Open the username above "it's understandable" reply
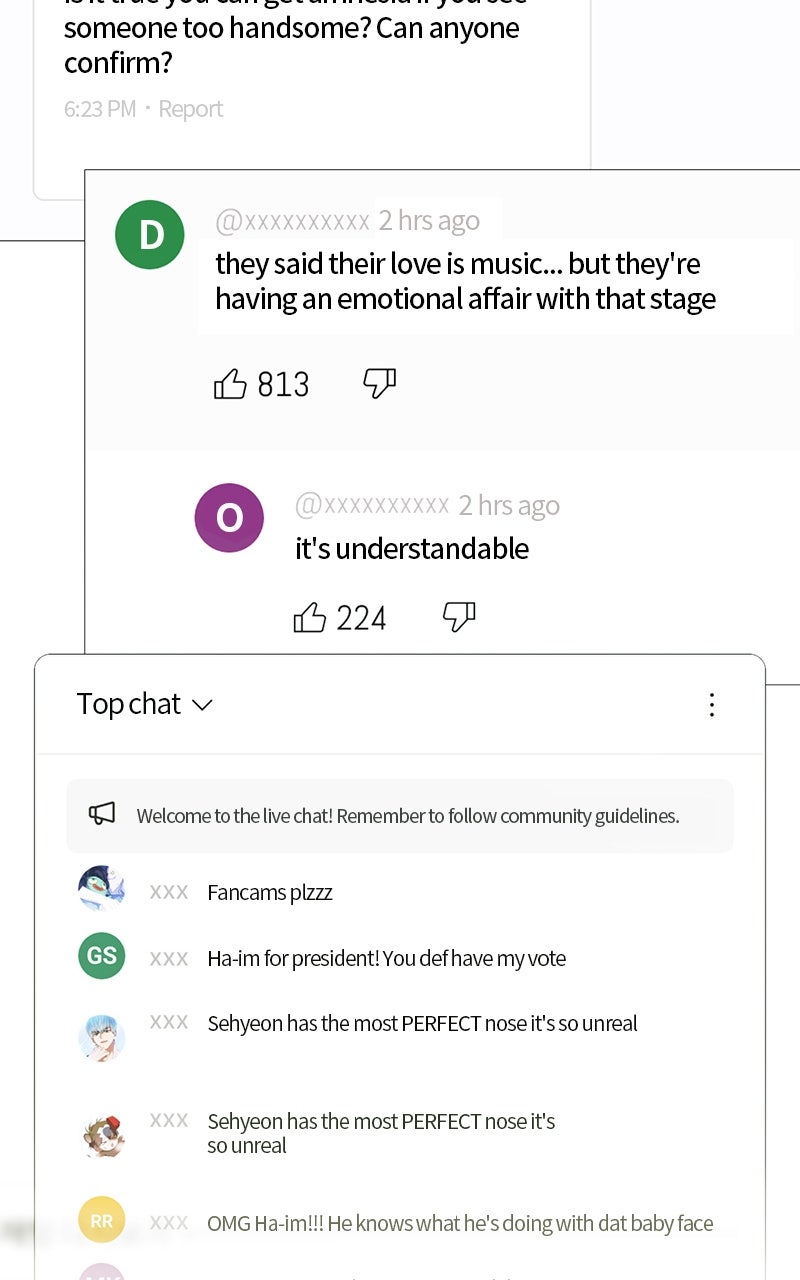 click(372, 506)
